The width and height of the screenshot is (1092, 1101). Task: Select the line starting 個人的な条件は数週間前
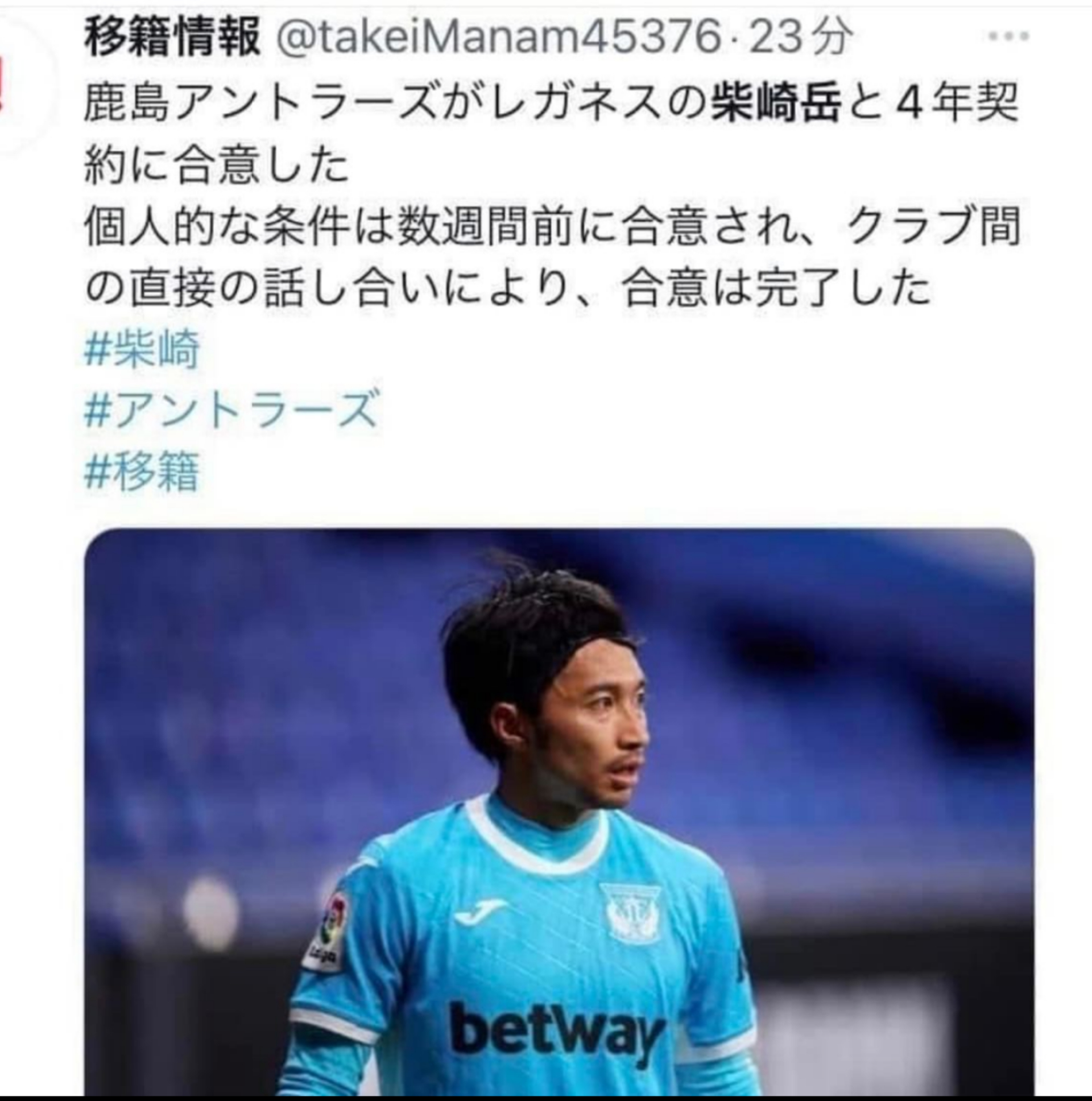click(552, 227)
